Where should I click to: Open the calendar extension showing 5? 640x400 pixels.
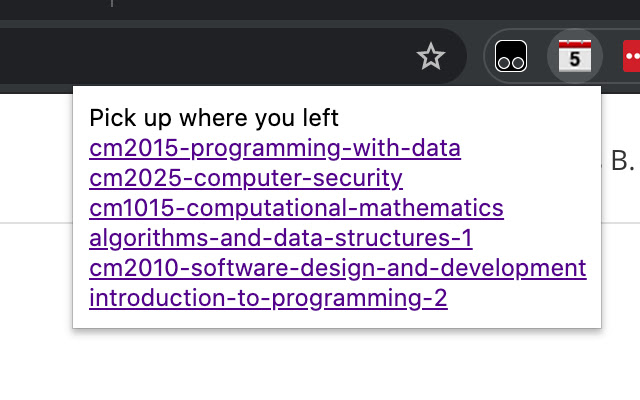574,57
